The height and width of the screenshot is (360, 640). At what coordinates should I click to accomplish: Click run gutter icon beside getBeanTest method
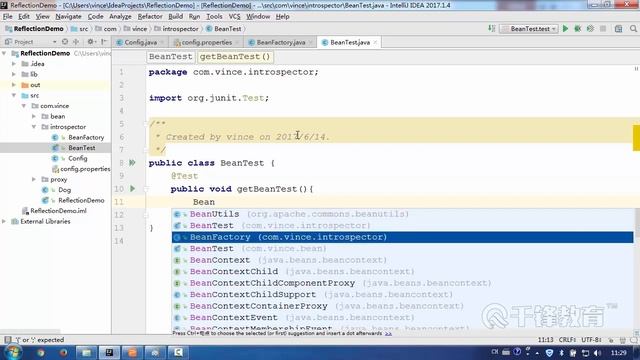(x=133, y=189)
